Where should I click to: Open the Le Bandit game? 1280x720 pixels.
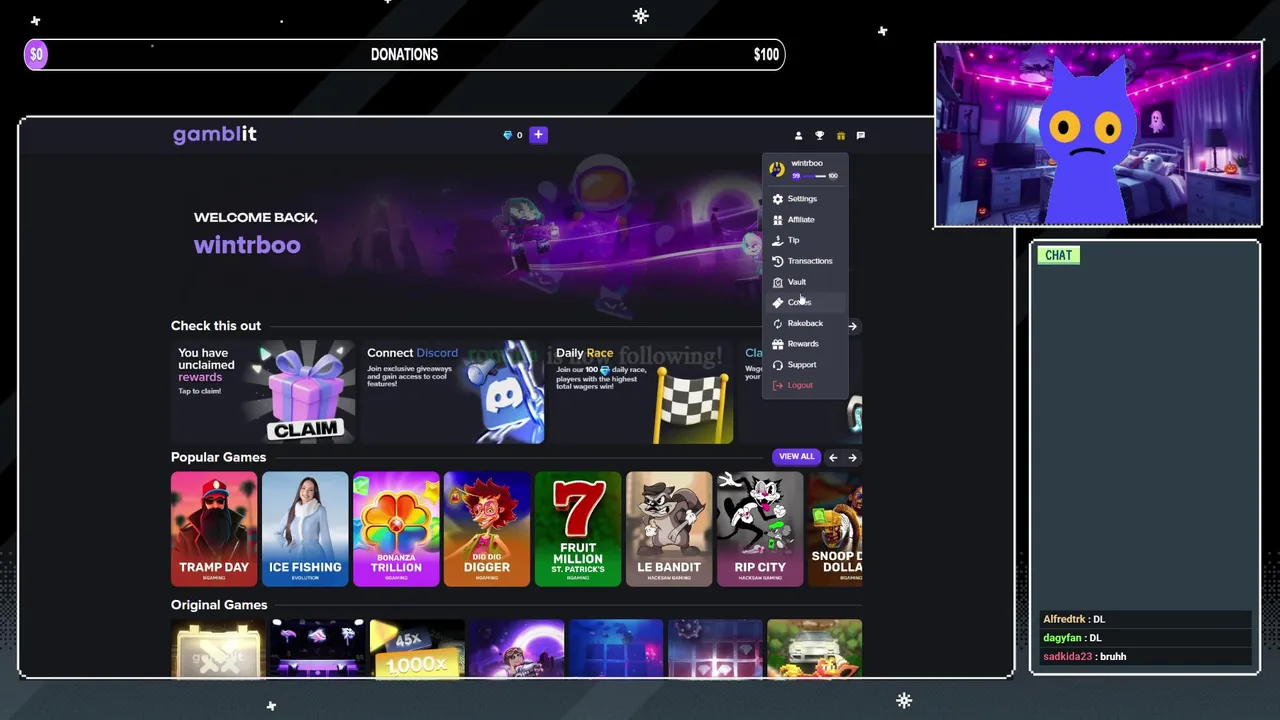[x=669, y=529]
